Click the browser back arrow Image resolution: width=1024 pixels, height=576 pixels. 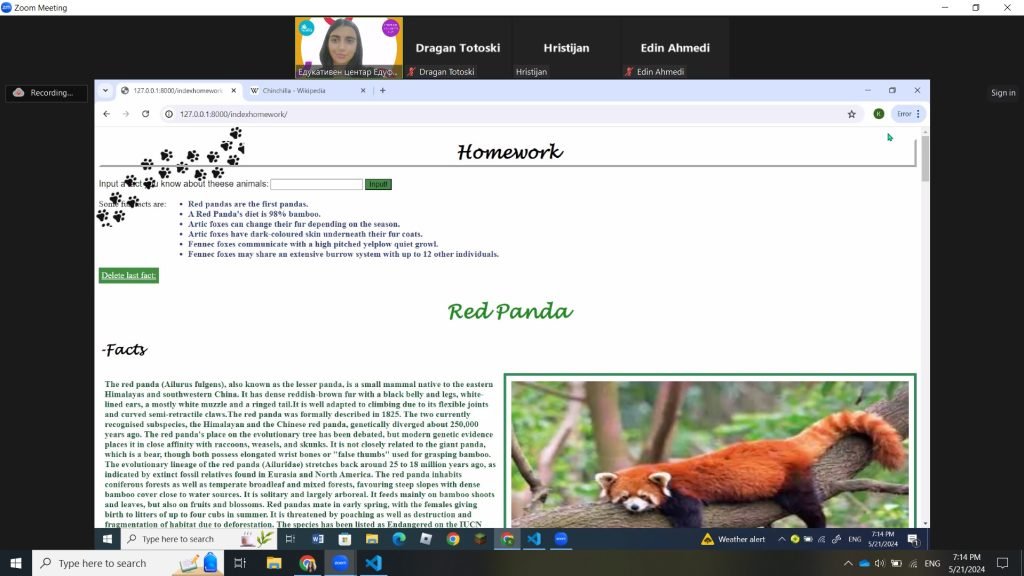coord(107,114)
